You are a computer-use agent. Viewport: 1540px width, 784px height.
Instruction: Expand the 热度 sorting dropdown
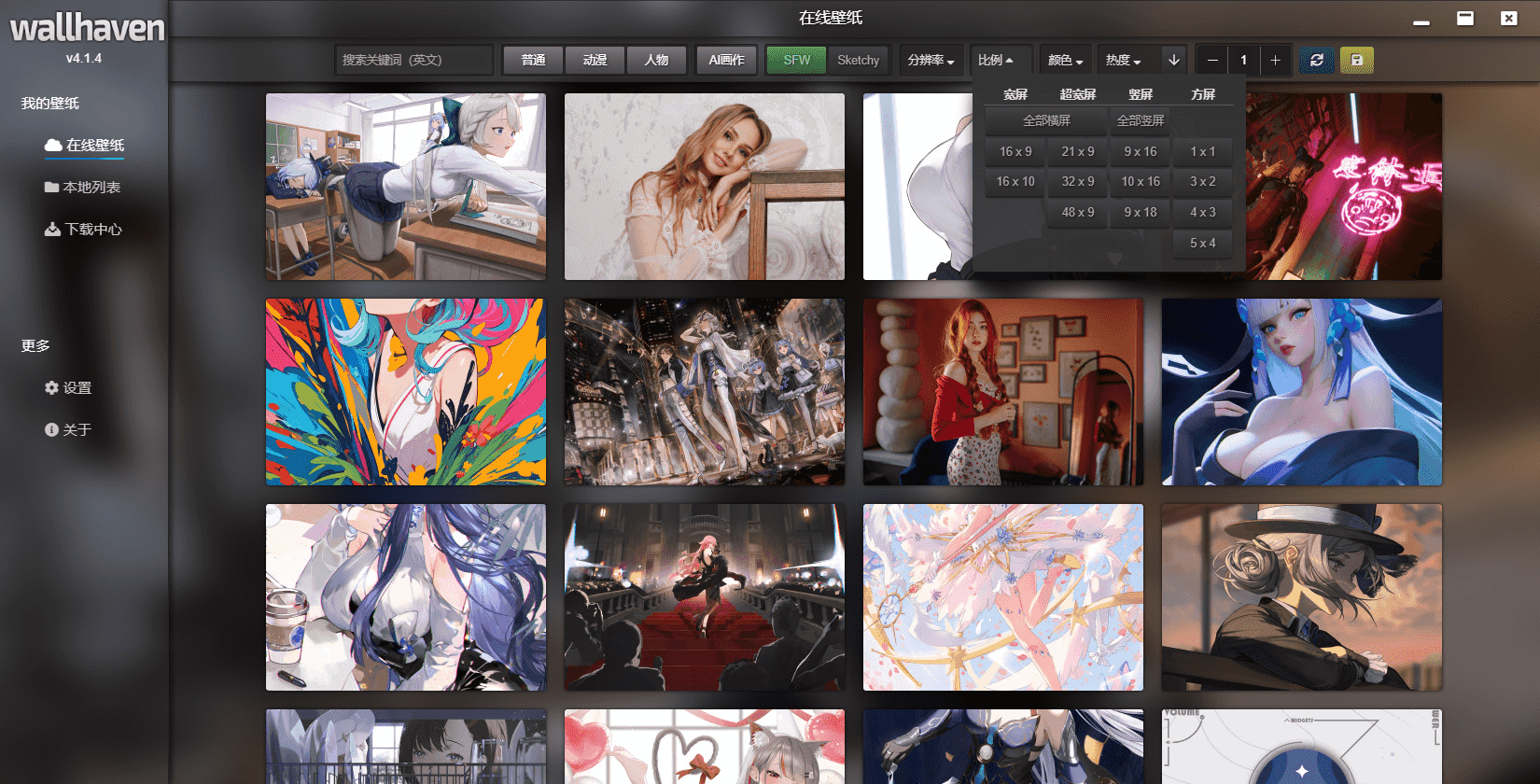(1124, 60)
